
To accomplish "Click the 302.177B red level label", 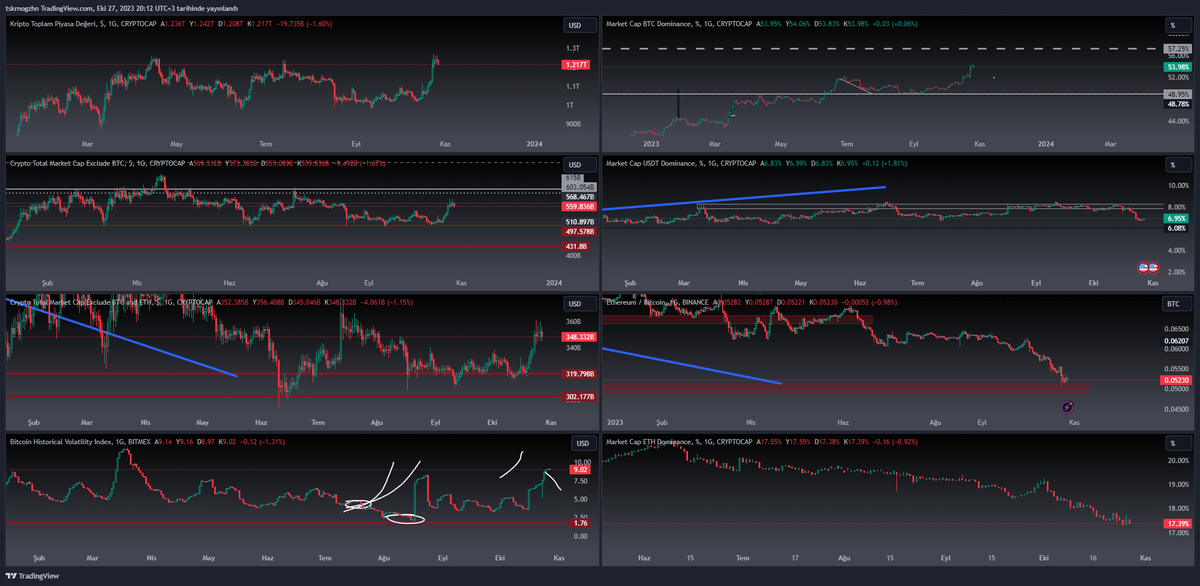I will (581, 396).
